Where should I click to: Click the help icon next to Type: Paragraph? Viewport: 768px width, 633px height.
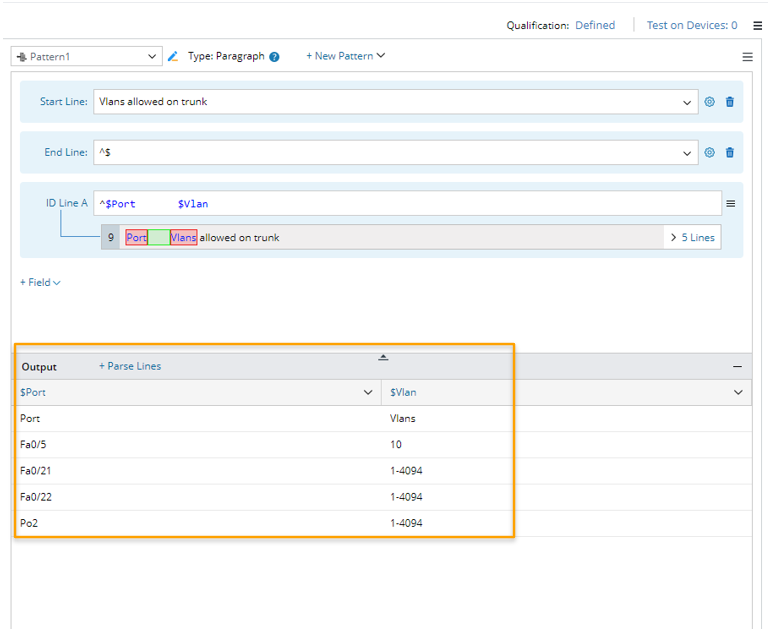click(274, 57)
